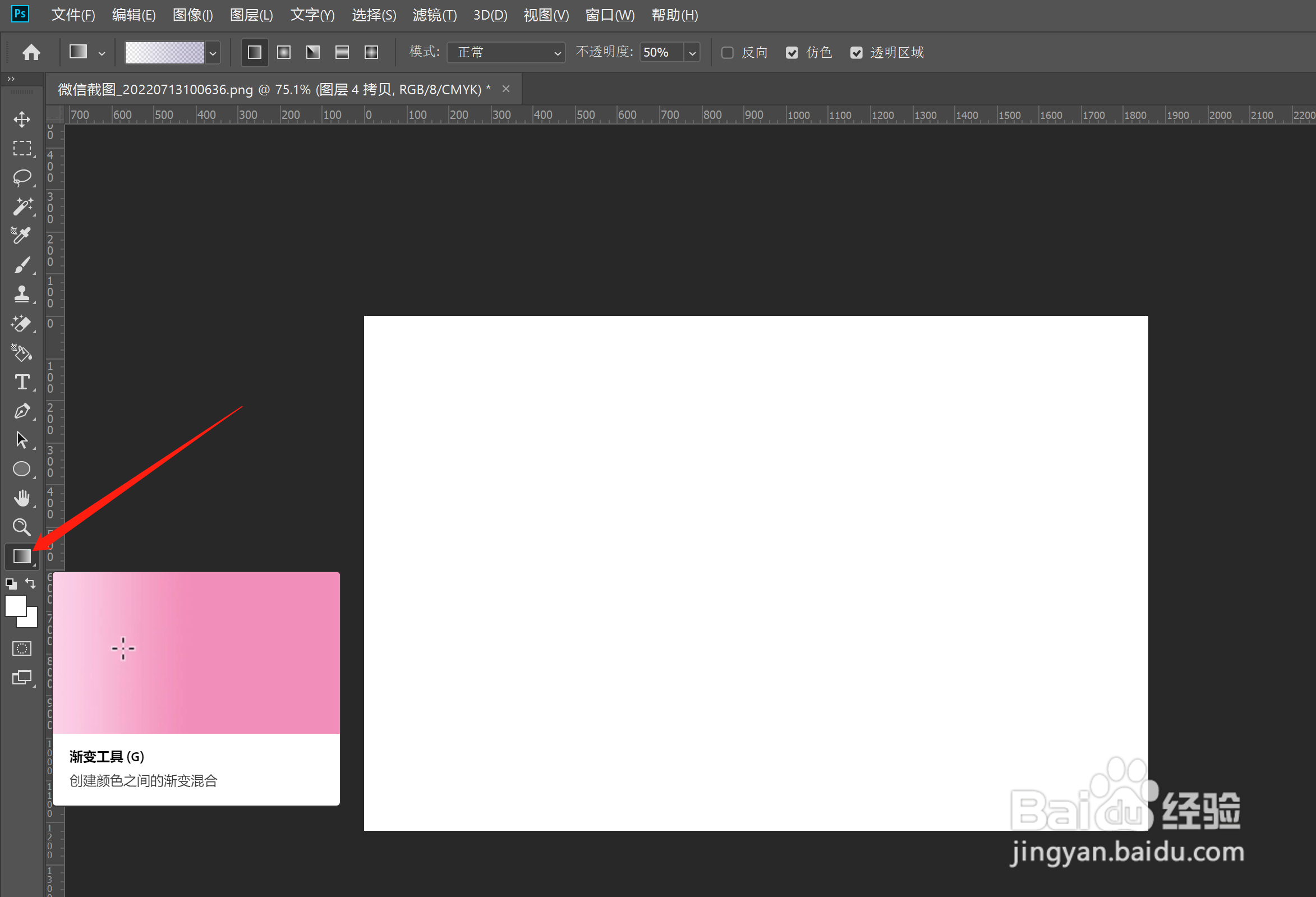Open the gradient tool preset dropdown

click(x=102, y=53)
